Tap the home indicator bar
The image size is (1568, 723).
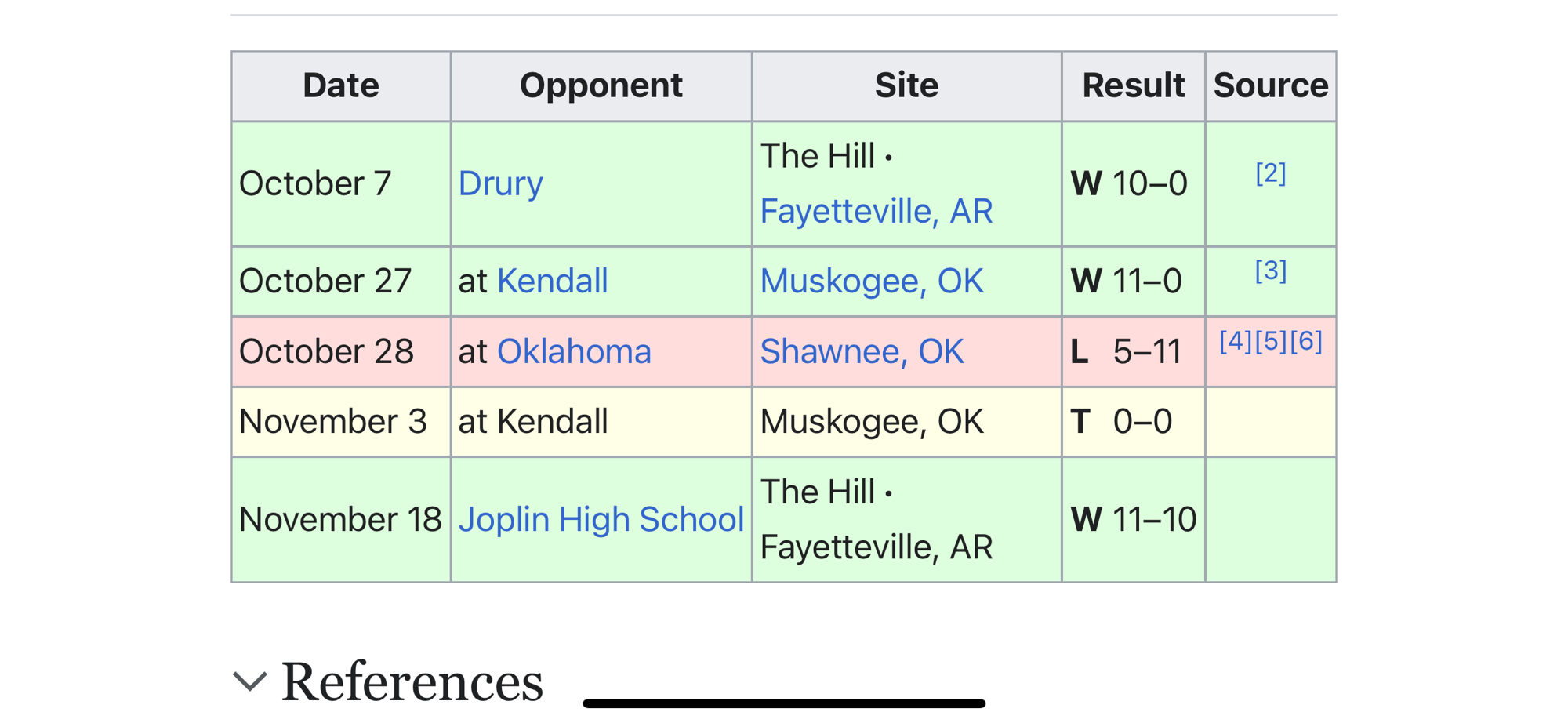pyautogui.click(x=784, y=703)
